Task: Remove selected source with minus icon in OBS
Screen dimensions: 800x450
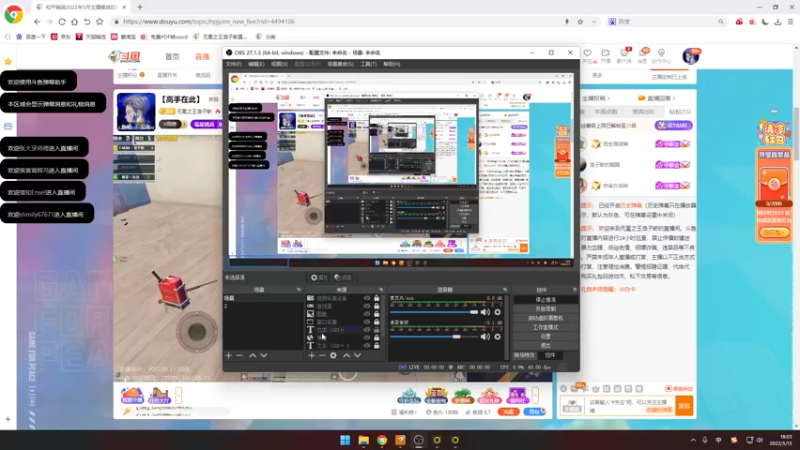Action: click(322, 355)
